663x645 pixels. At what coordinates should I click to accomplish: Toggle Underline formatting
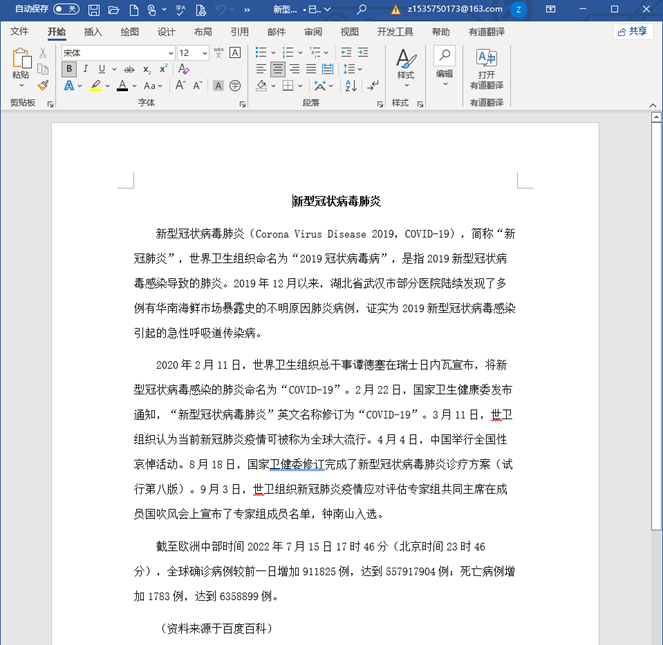(101, 69)
